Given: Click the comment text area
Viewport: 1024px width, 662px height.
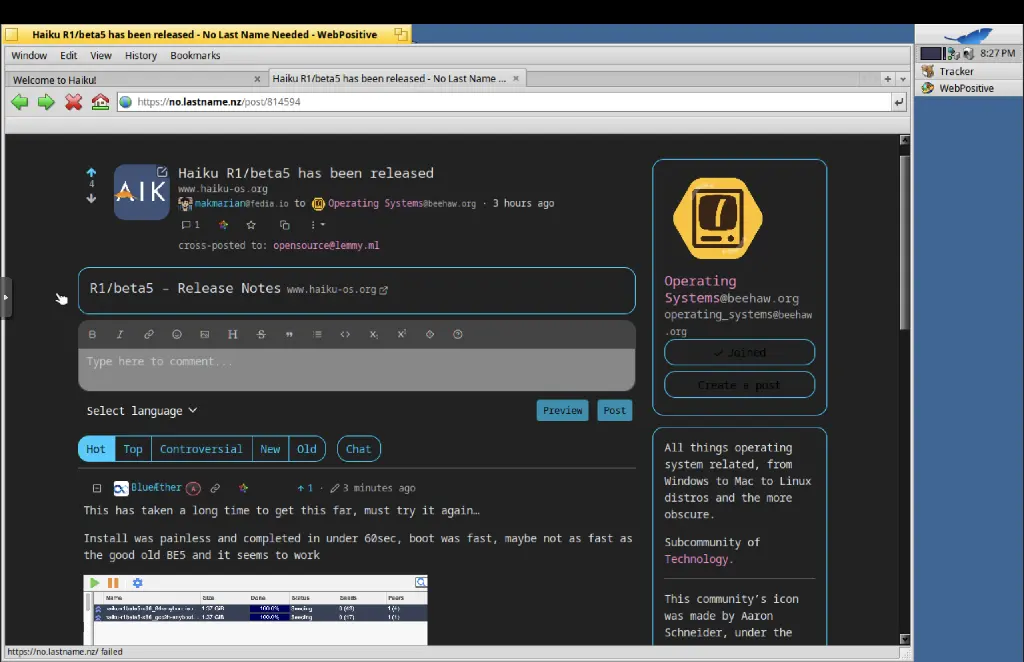Looking at the screenshot, I should pyautogui.click(x=357, y=370).
